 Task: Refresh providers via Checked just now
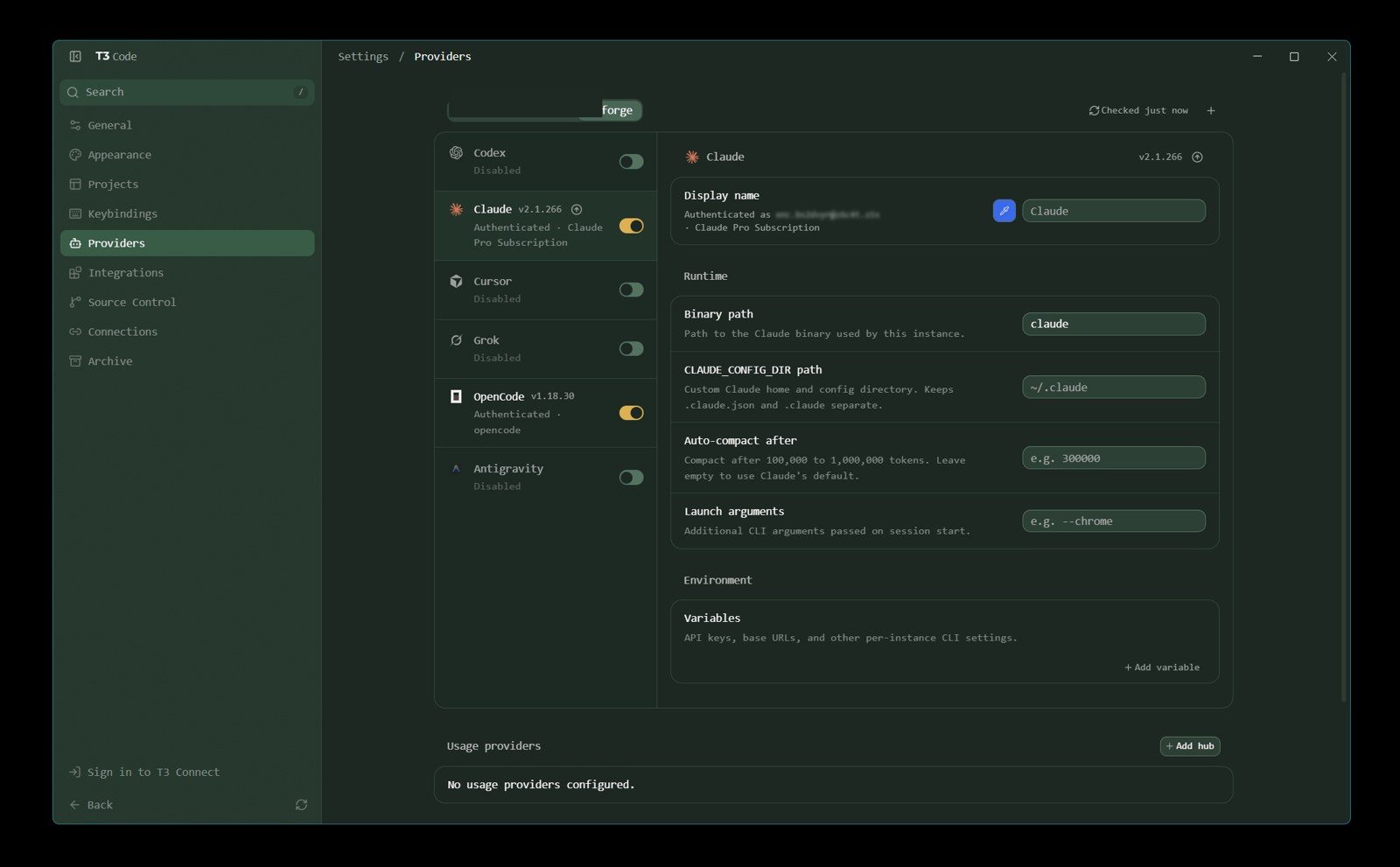[x=1138, y=110]
